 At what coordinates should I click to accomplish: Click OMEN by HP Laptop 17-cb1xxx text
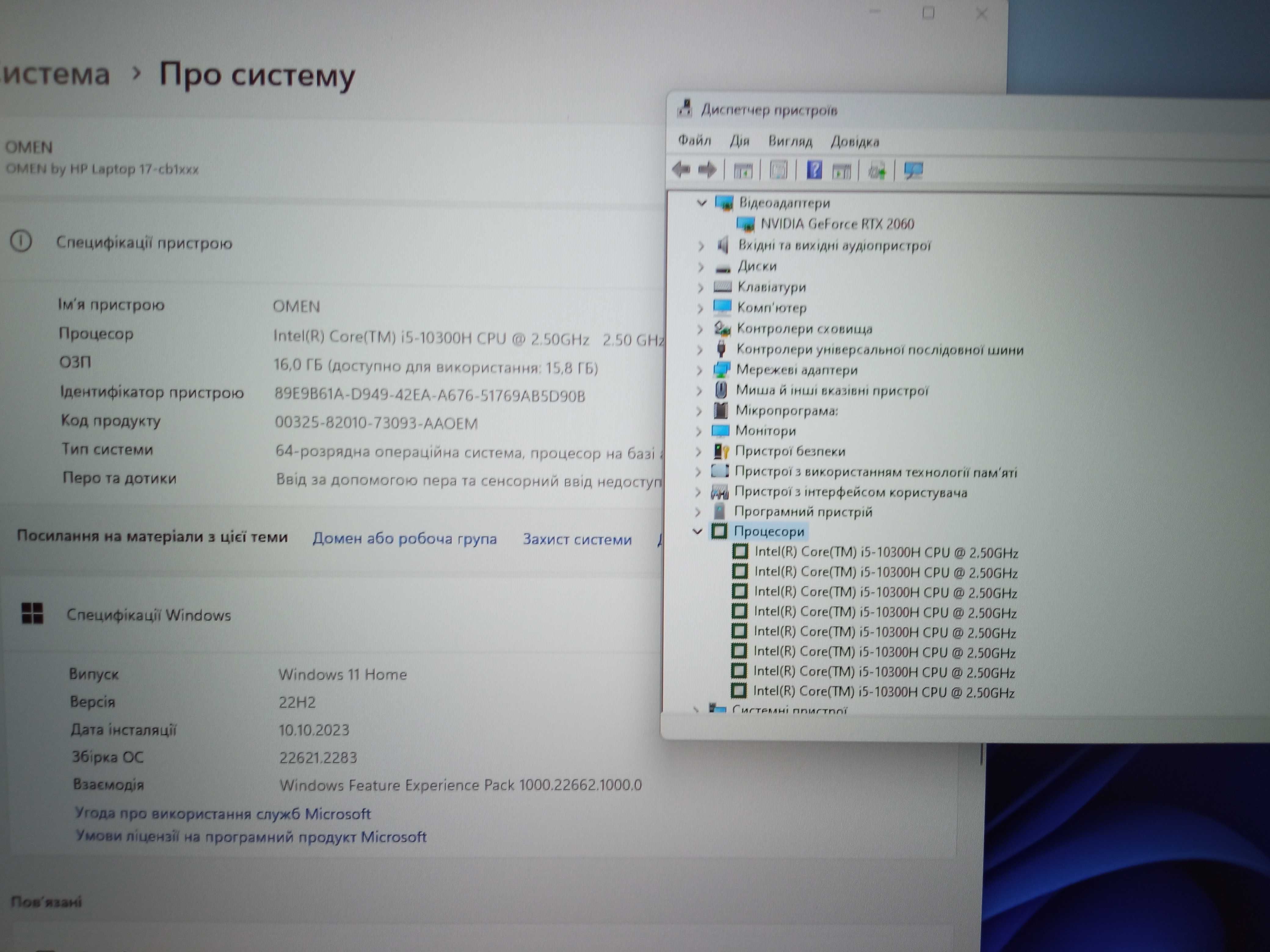point(102,169)
